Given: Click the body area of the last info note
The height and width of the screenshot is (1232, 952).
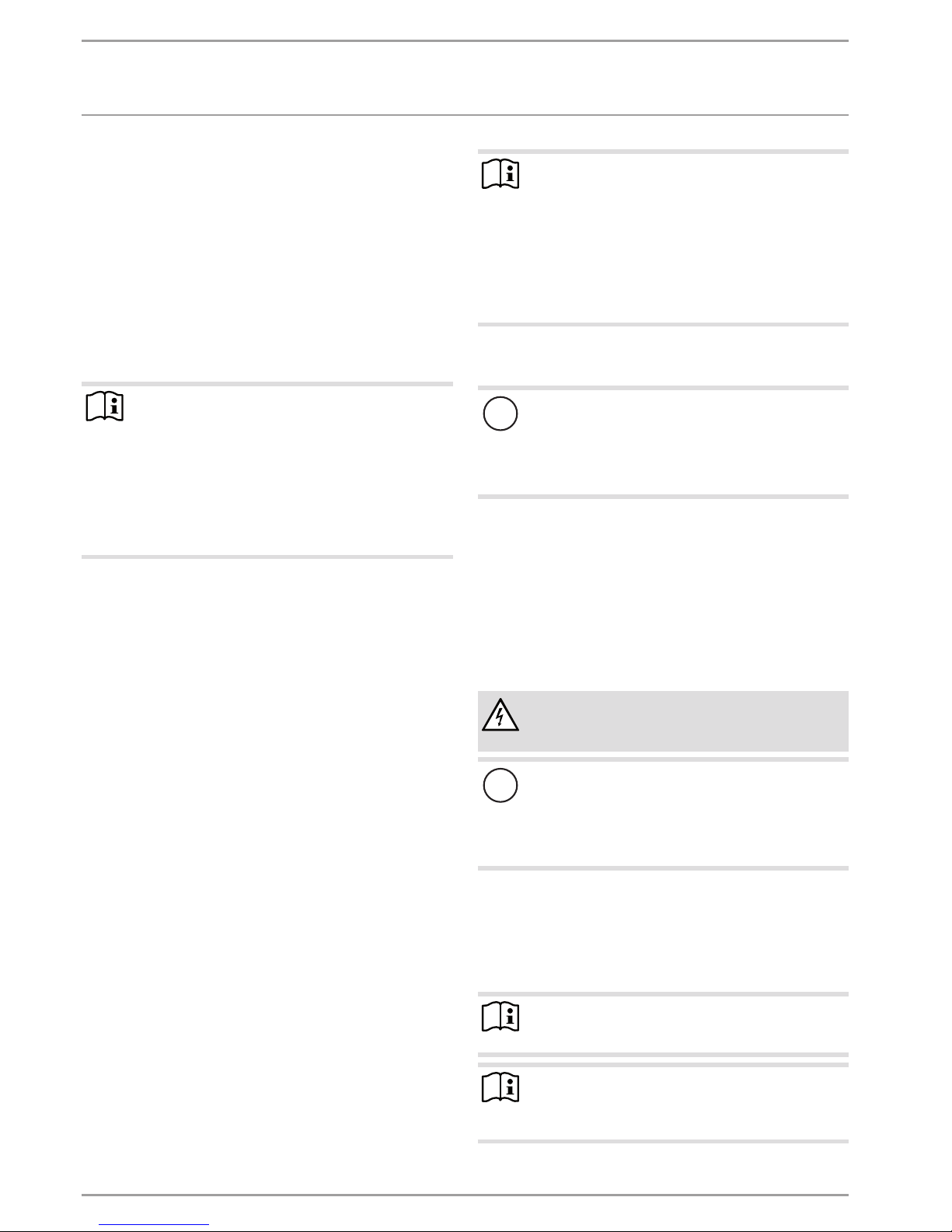Looking at the screenshot, I should (x=684, y=1103).
